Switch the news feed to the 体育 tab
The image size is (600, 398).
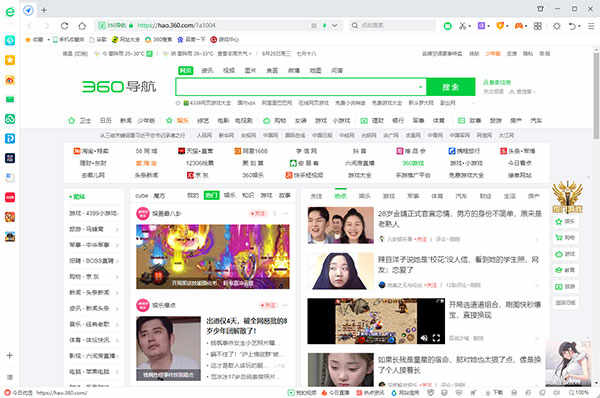(x=437, y=196)
